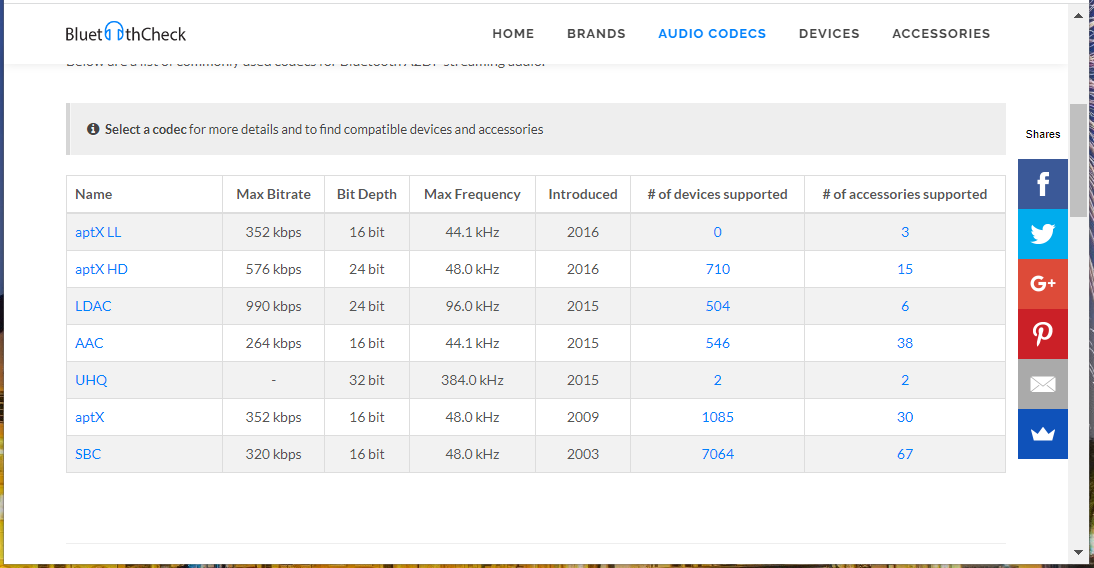
Task: Open the DEVICES menu item
Action: click(x=829, y=33)
